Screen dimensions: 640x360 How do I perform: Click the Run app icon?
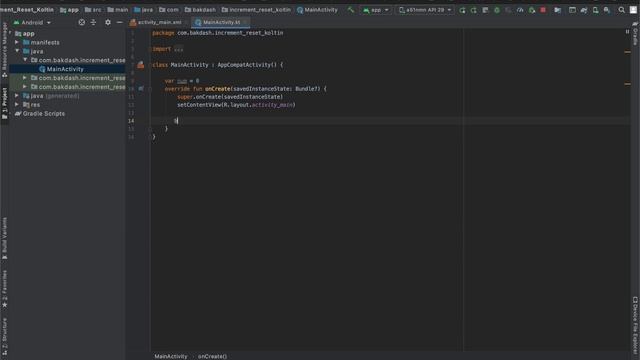(462, 10)
